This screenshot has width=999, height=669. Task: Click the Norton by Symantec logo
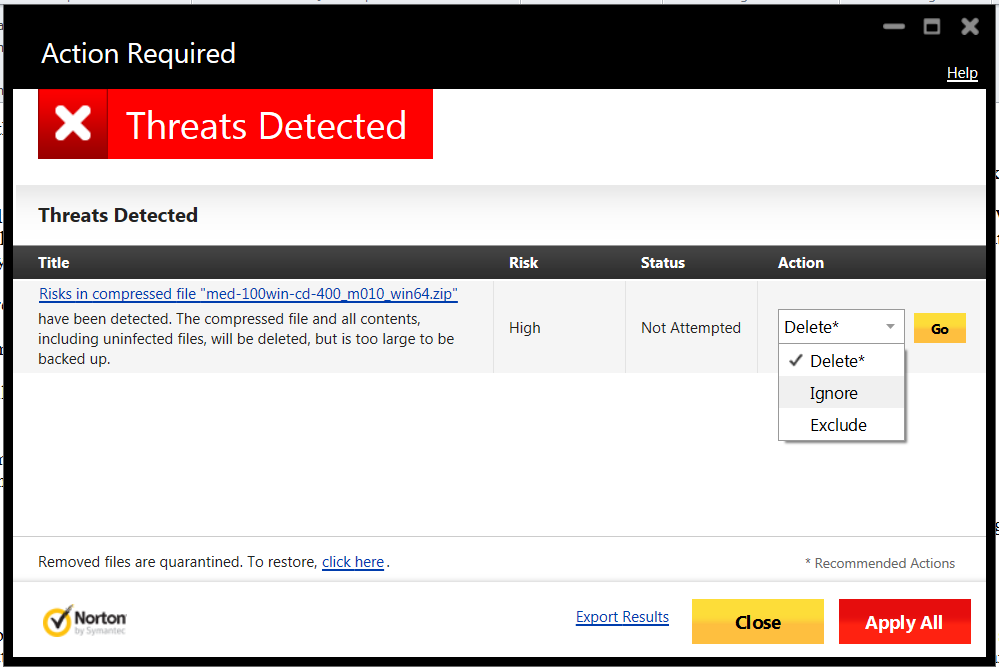[x=85, y=619]
